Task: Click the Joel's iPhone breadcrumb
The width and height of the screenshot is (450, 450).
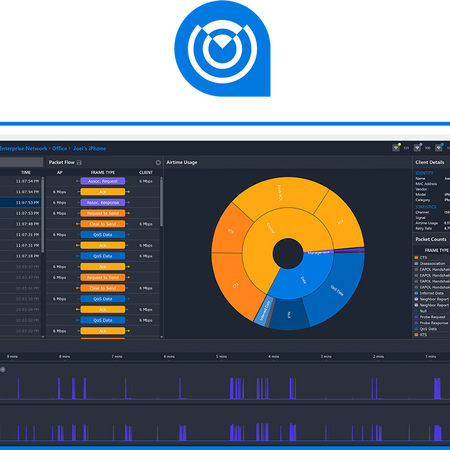Action: [90, 148]
